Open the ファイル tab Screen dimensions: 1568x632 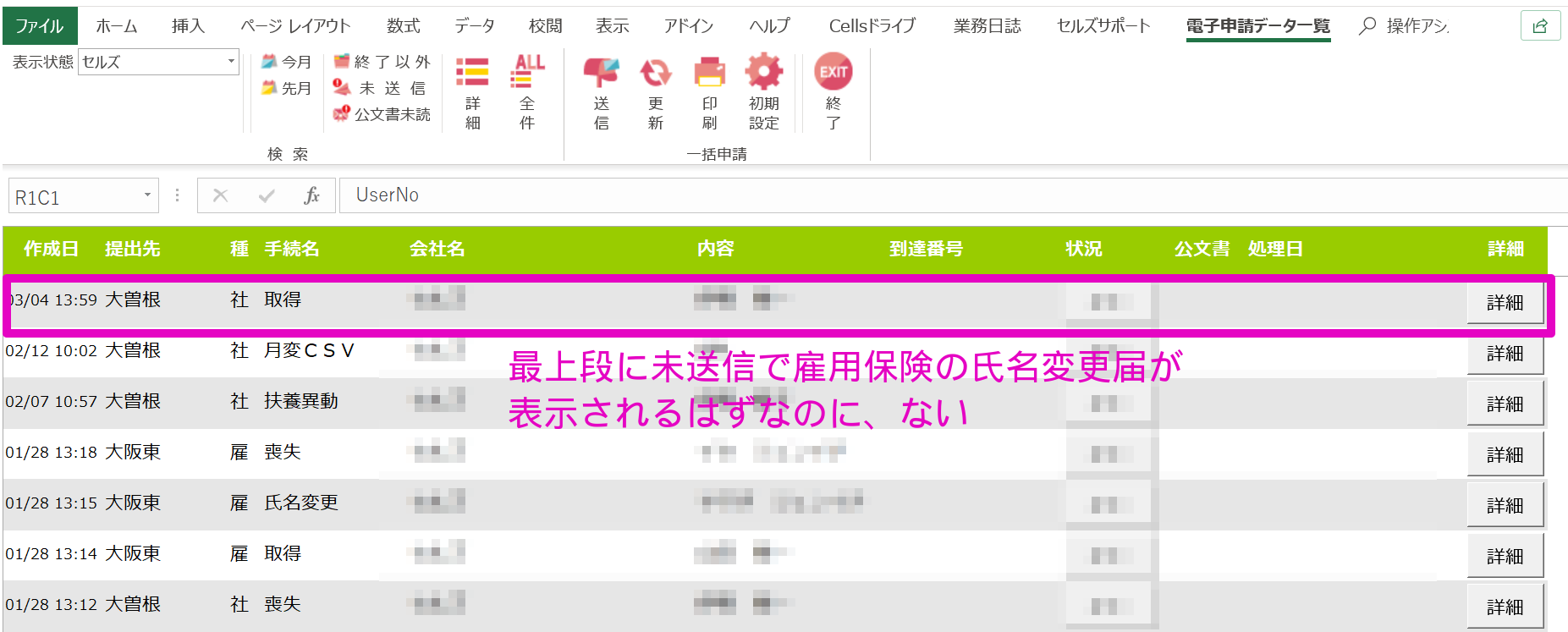[40, 25]
